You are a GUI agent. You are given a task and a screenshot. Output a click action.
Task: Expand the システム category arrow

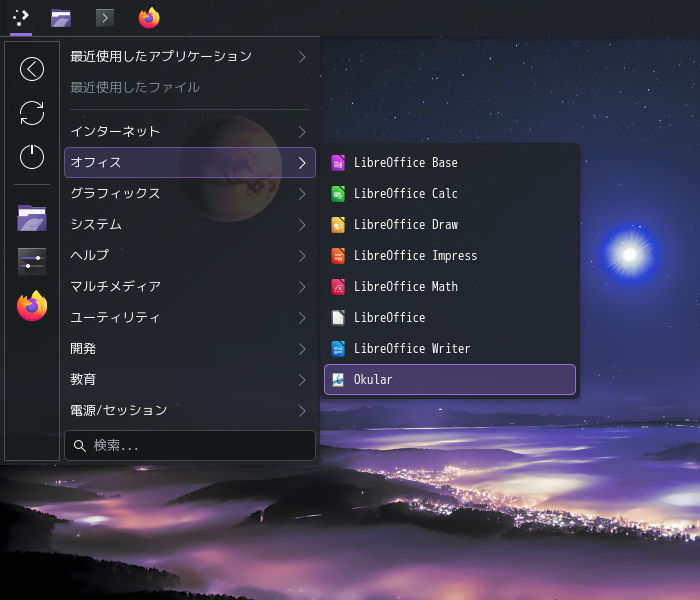(x=302, y=225)
